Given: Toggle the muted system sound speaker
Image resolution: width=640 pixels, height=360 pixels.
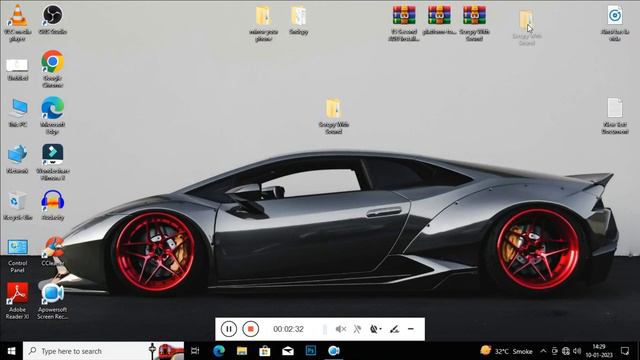Looking at the screenshot, I should pyautogui.click(x=340, y=329).
